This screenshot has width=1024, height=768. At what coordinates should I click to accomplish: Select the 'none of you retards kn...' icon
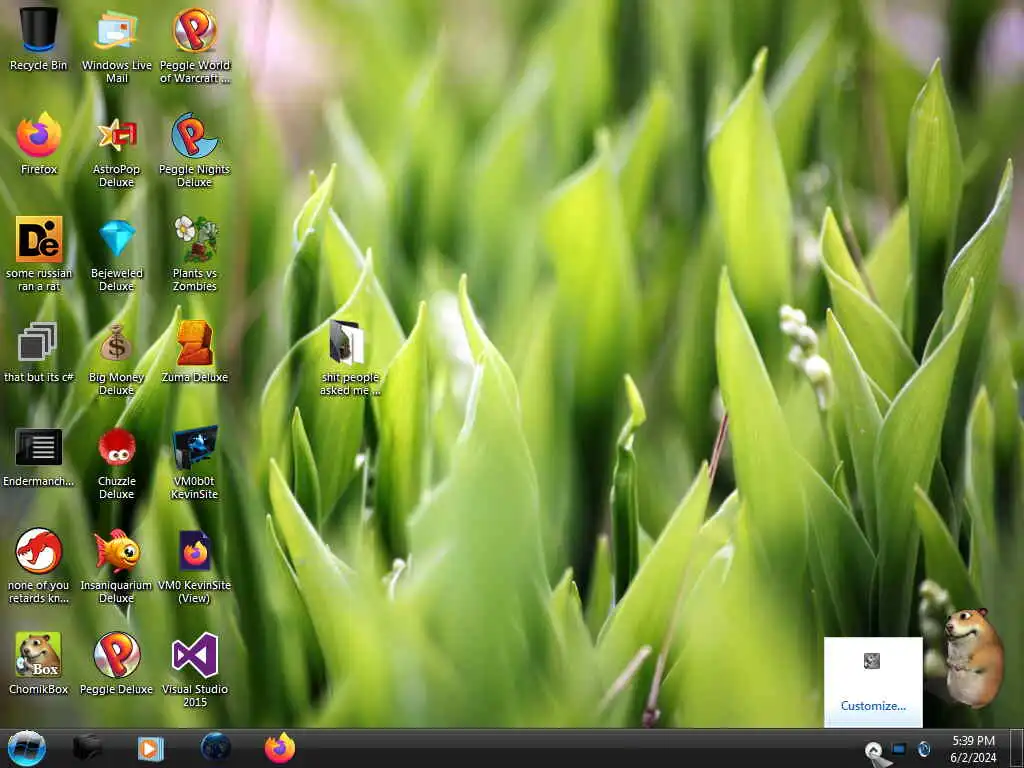tap(39, 566)
